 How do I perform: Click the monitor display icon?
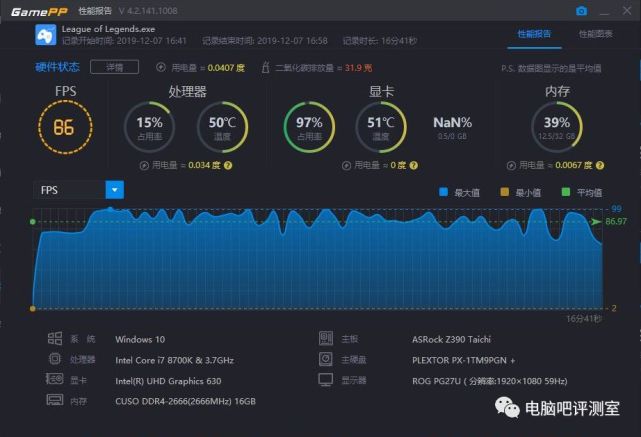click(326, 380)
